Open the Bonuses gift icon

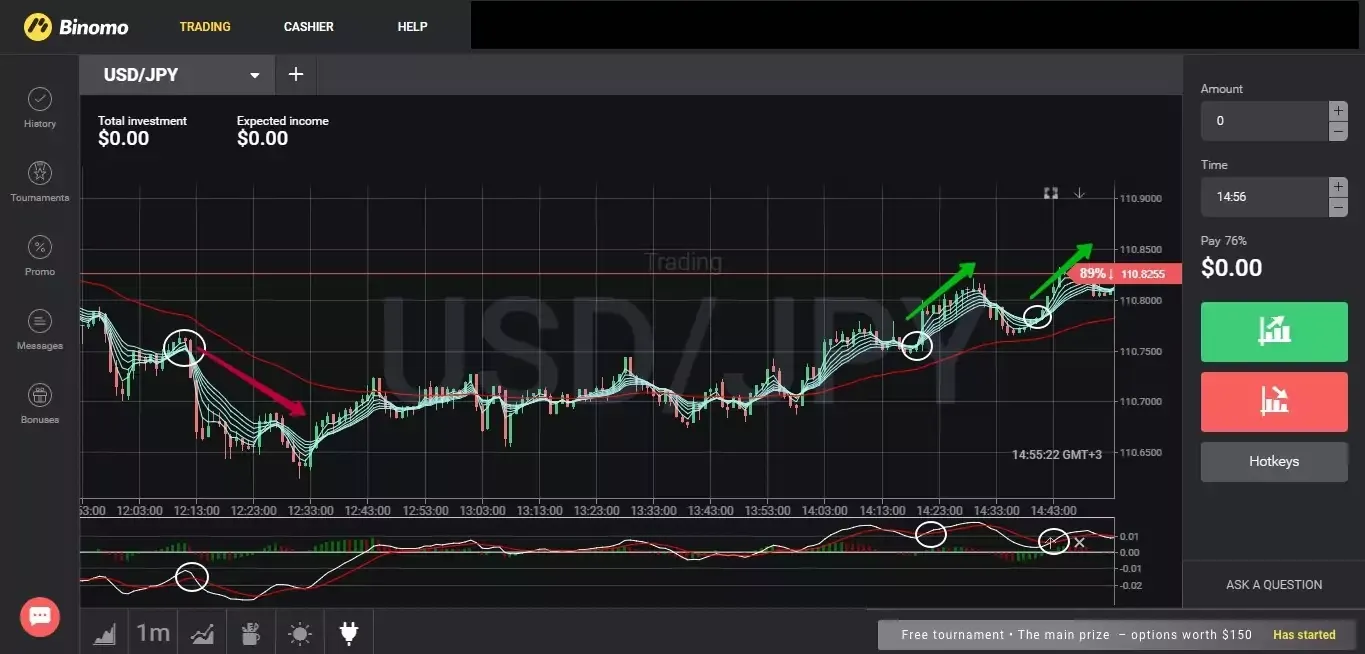click(x=40, y=395)
